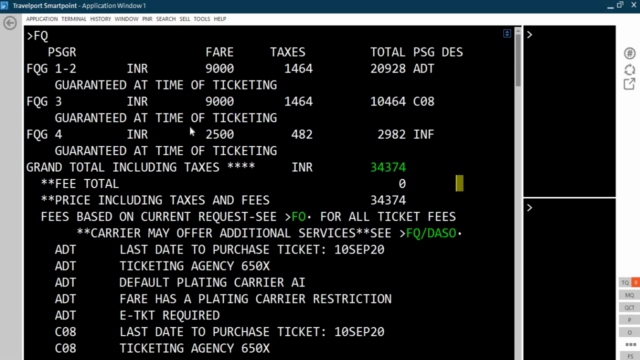Click the INF taxes value 482

(x=302, y=134)
